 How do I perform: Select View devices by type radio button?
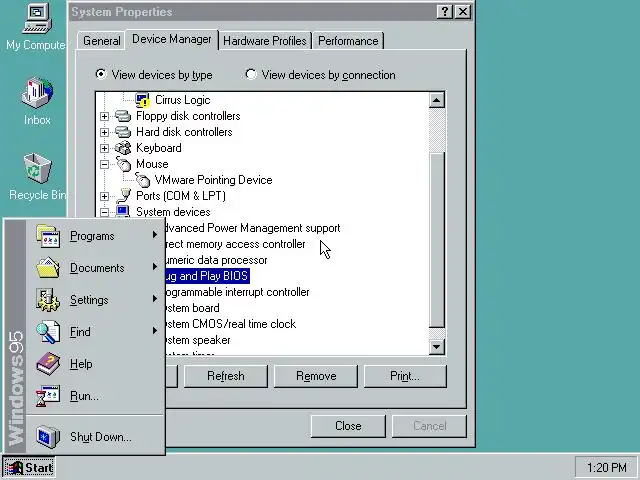click(x=100, y=74)
